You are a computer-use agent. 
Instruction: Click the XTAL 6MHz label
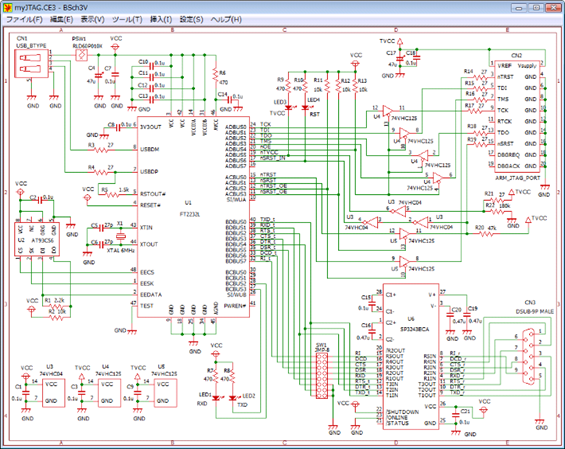(x=121, y=250)
